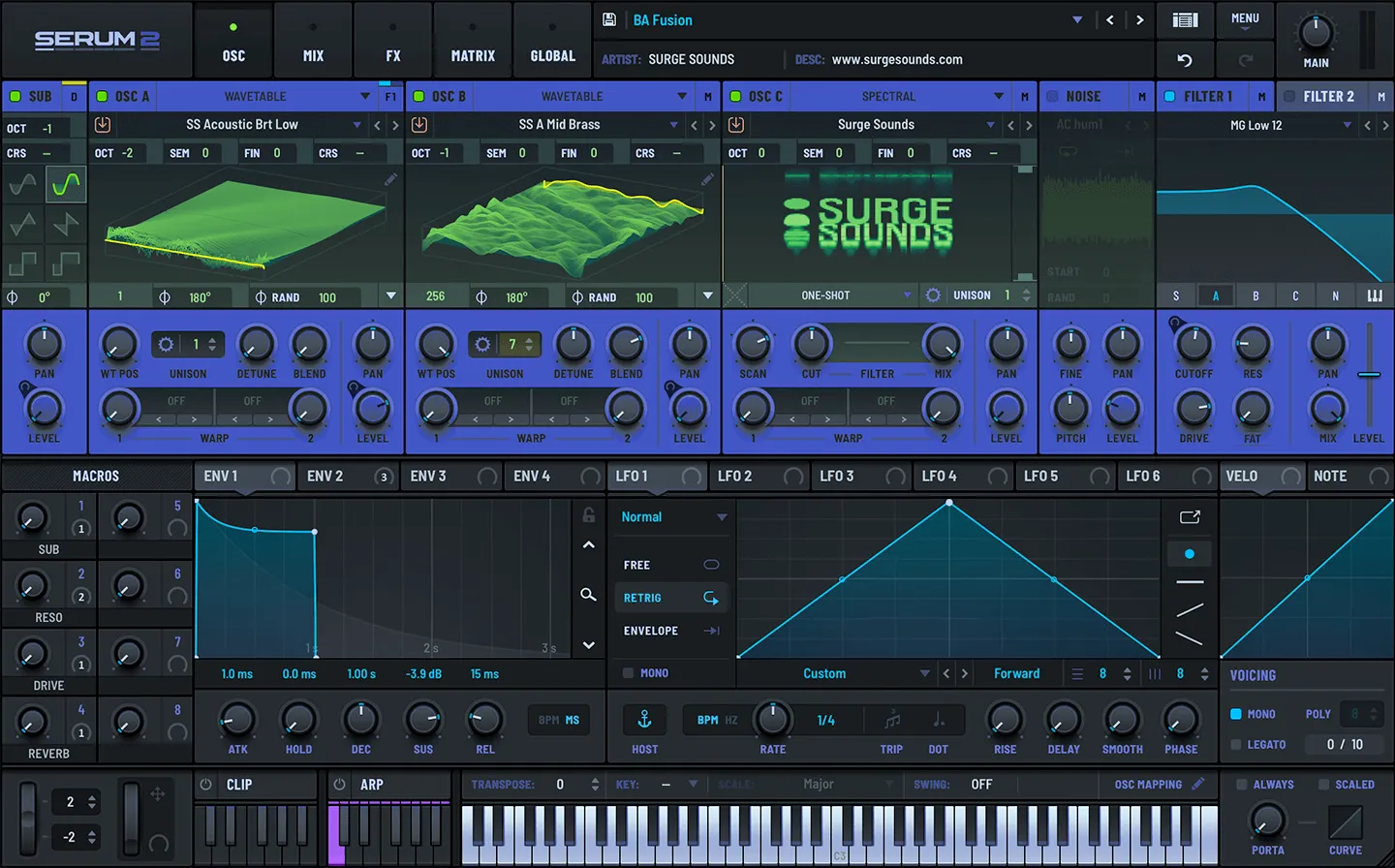
Task: Open OSC C SPECTRAL type dropdown
Action: coord(999,96)
